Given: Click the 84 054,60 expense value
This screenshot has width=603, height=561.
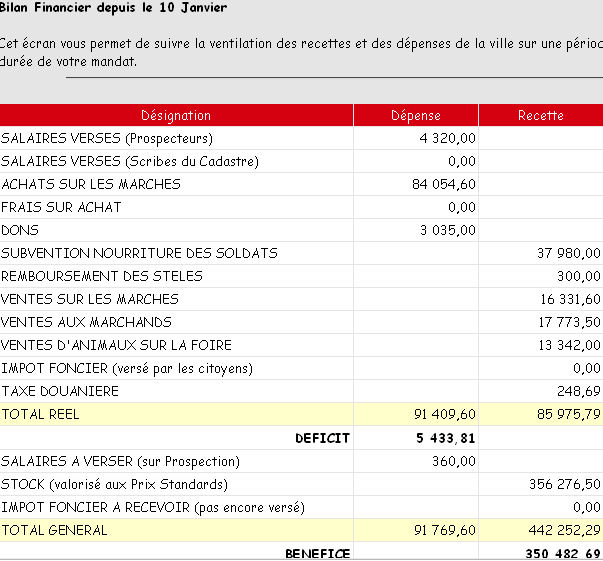Looking at the screenshot, I should 444,184.
